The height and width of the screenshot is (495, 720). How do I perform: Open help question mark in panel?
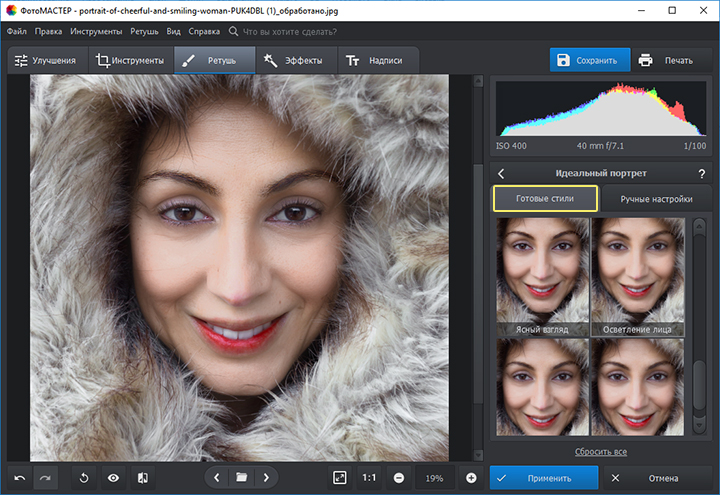(702, 174)
